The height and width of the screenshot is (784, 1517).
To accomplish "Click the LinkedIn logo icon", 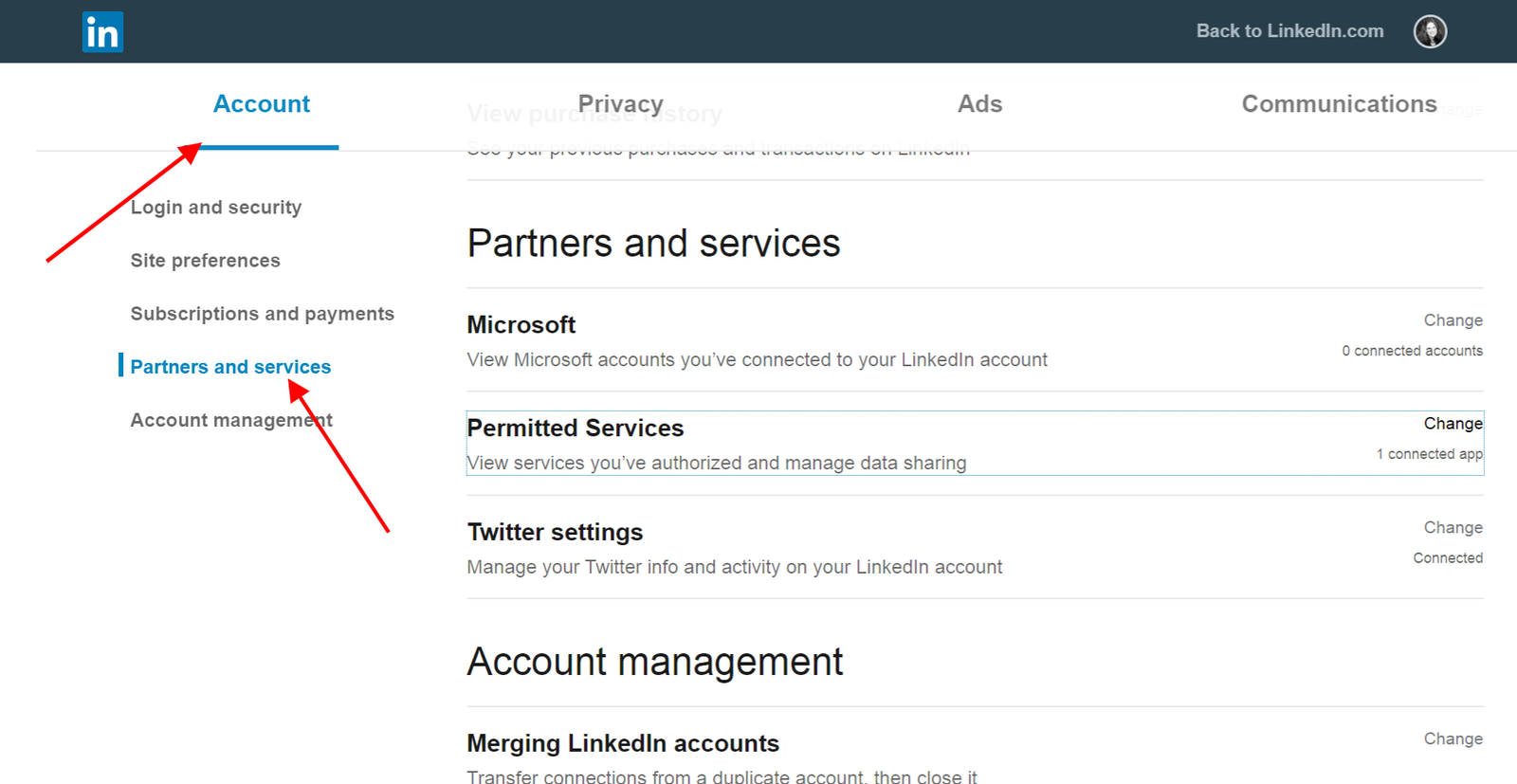I will point(102,31).
